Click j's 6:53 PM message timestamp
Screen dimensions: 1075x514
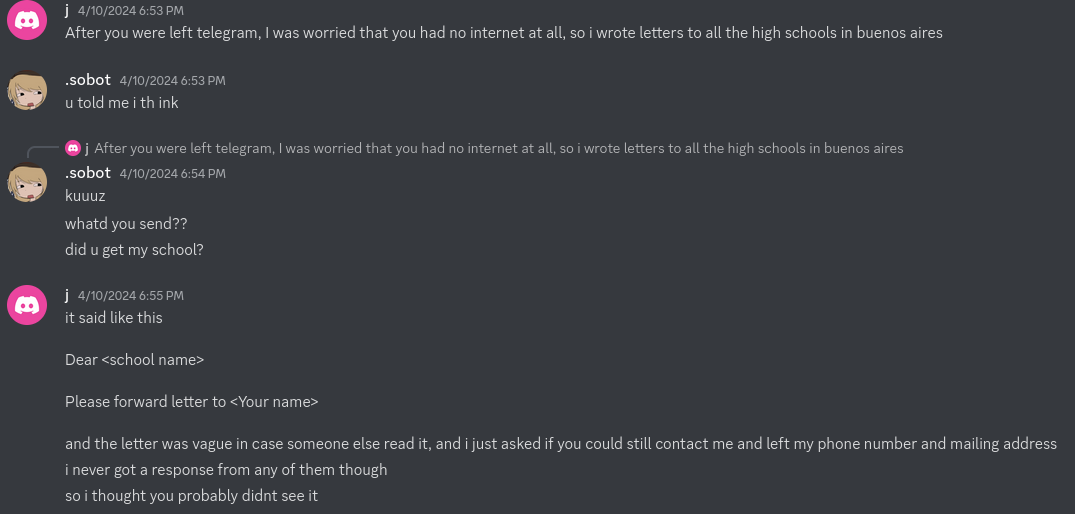131,11
